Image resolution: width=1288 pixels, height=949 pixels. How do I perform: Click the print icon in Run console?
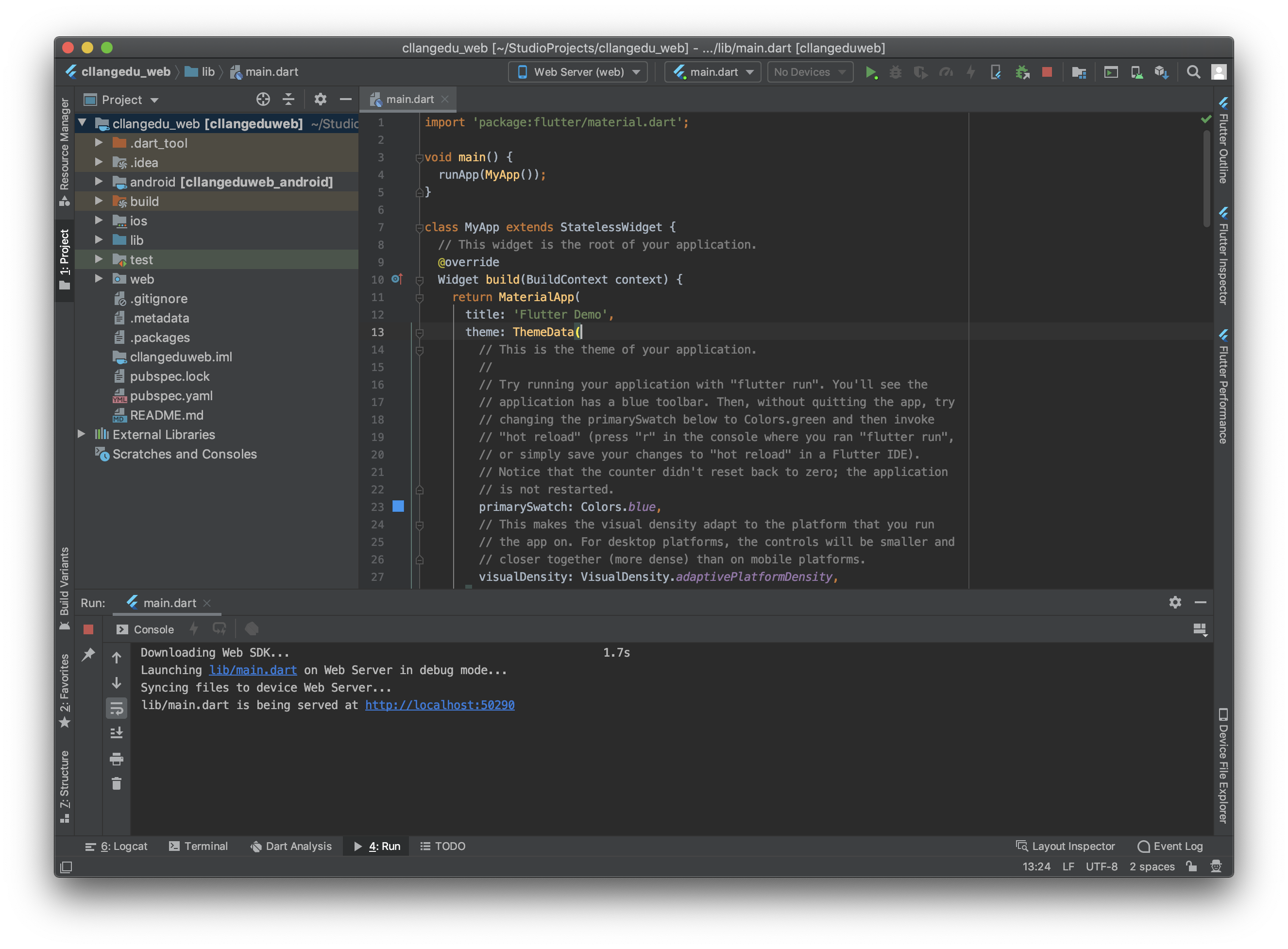coord(117,759)
